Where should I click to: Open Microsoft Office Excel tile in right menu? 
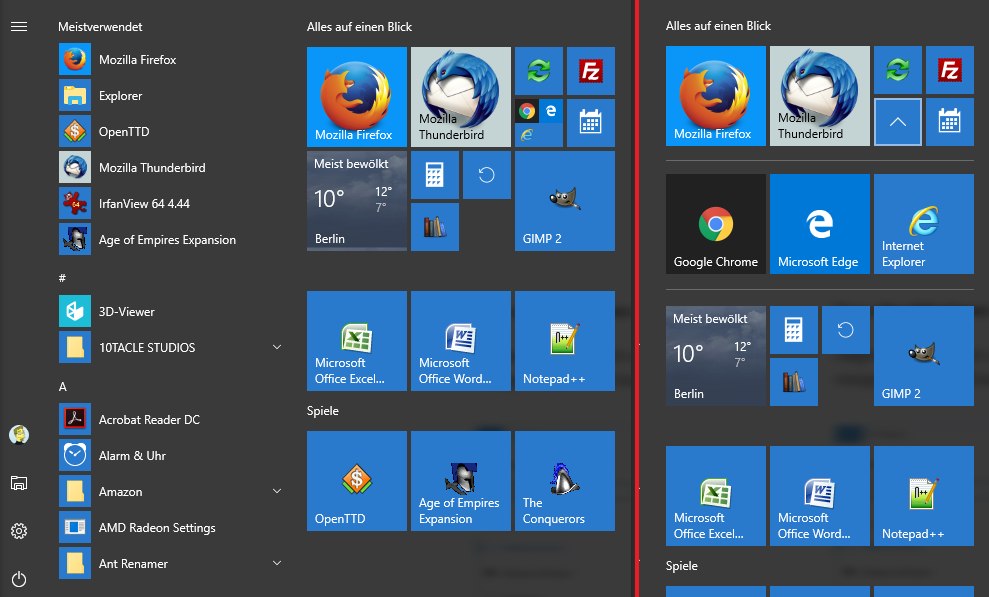[715, 496]
